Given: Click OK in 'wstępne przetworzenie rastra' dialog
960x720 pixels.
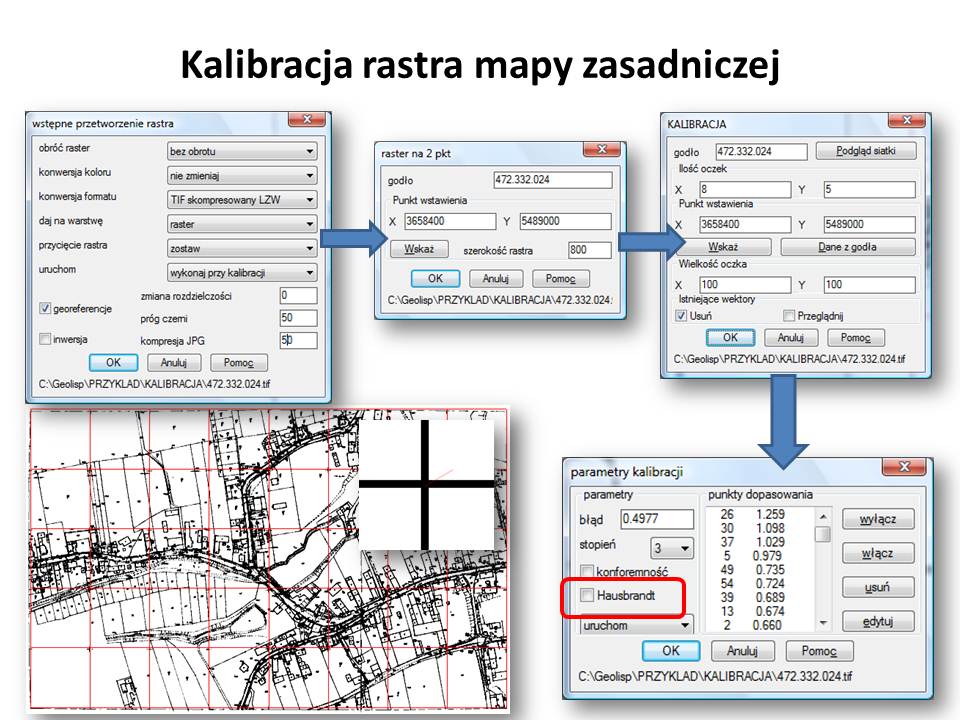Looking at the screenshot, I should coord(113,362).
